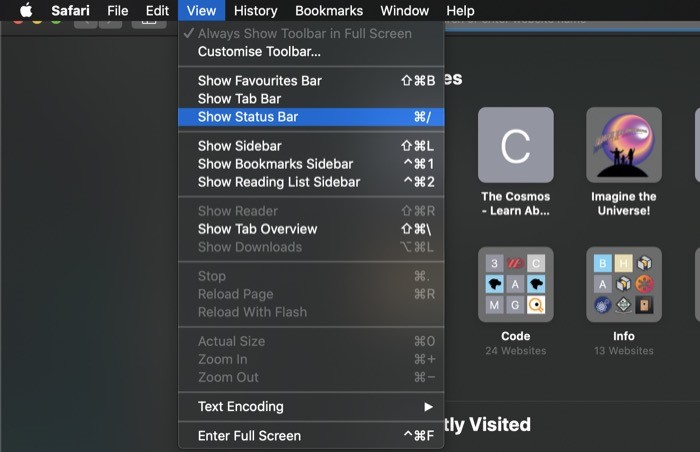Select Show Bookmarks Sidebar
700x452 pixels.
311,164
